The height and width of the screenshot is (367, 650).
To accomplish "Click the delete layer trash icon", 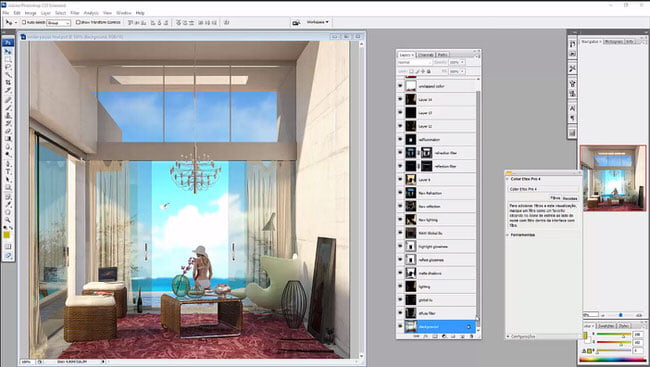I will [x=472, y=336].
